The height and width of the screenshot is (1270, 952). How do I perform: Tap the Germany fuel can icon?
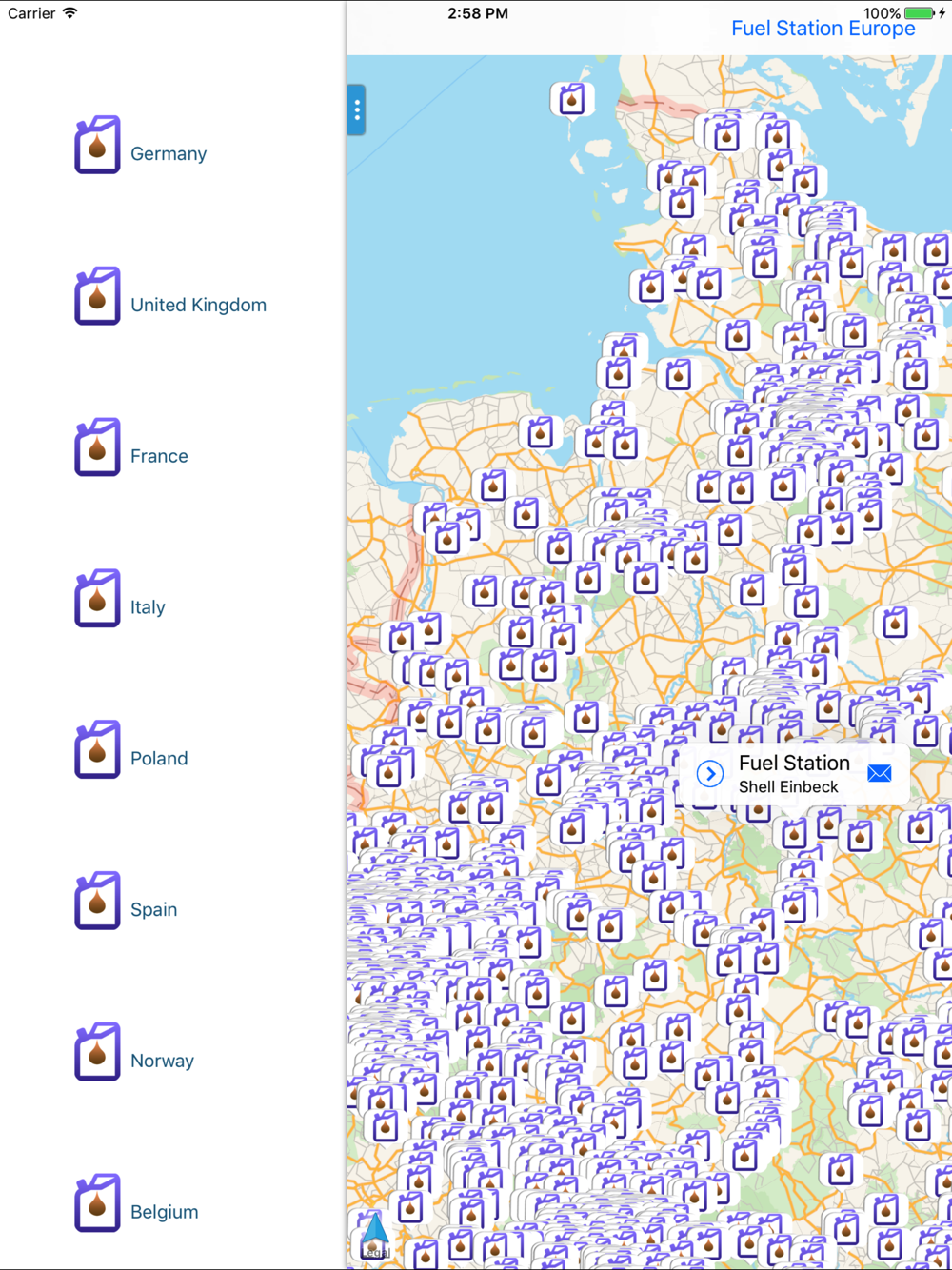pos(97,145)
